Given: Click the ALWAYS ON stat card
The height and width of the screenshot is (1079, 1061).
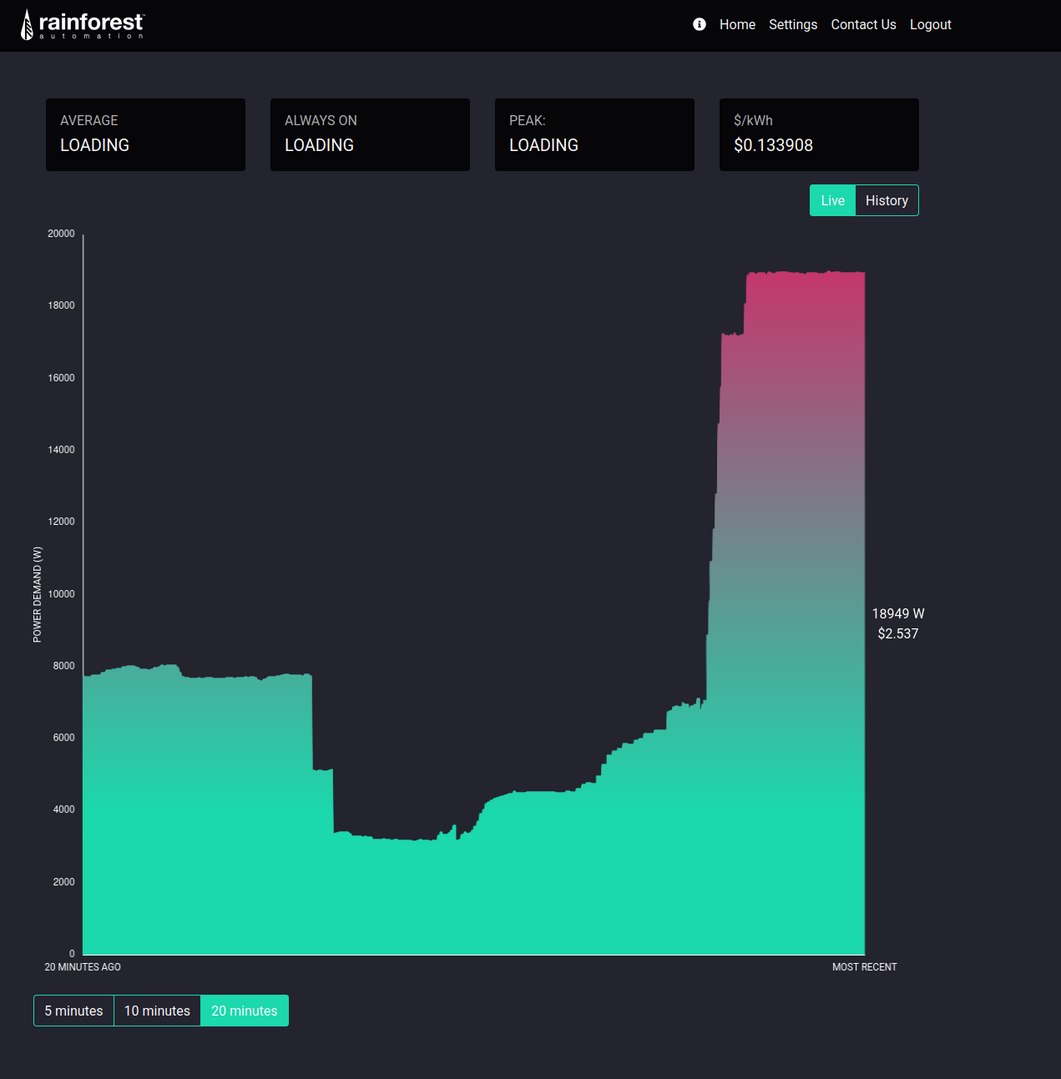Looking at the screenshot, I should click(x=369, y=134).
